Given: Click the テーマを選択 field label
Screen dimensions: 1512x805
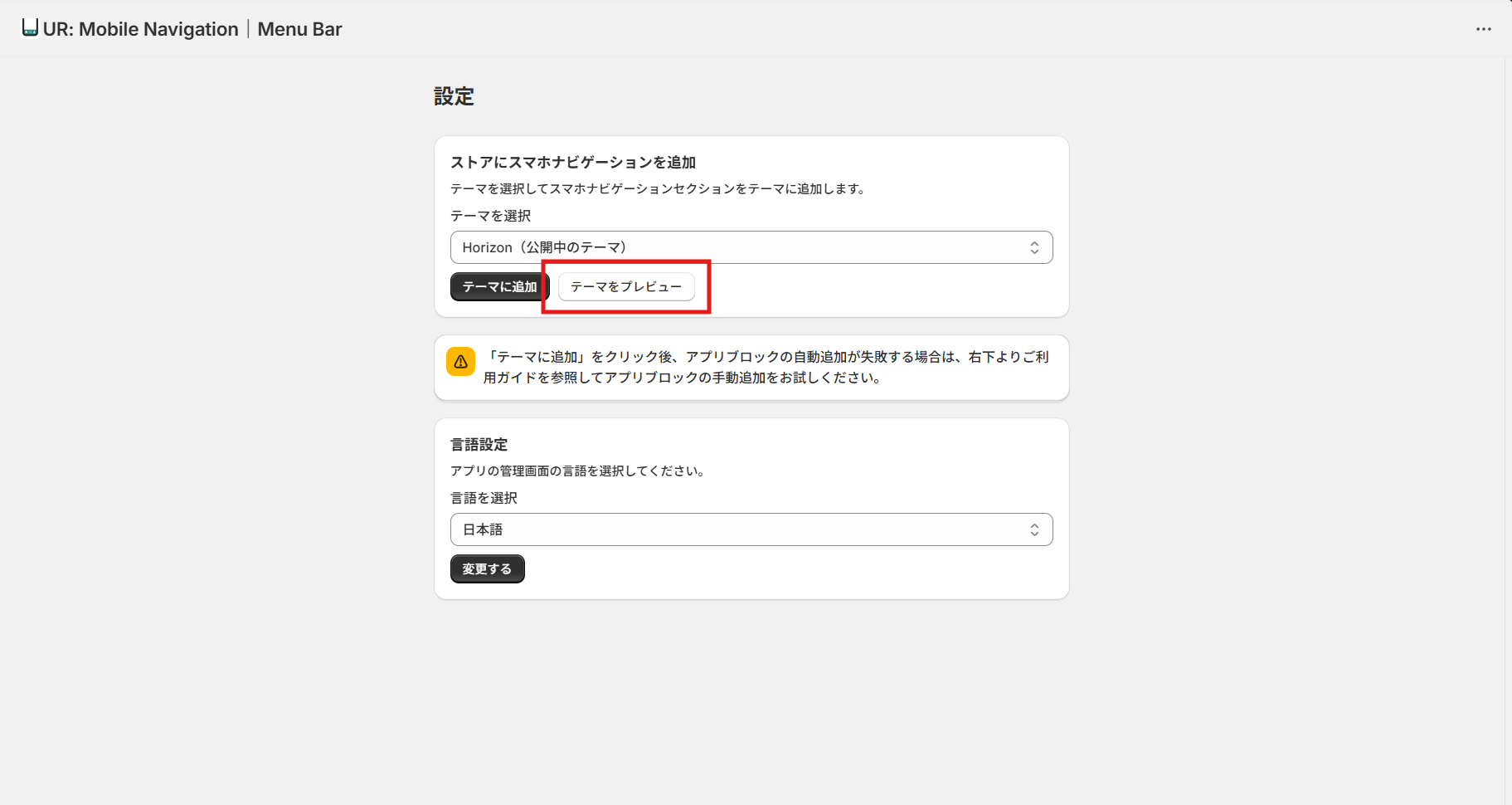Looking at the screenshot, I should [x=490, y=216].
